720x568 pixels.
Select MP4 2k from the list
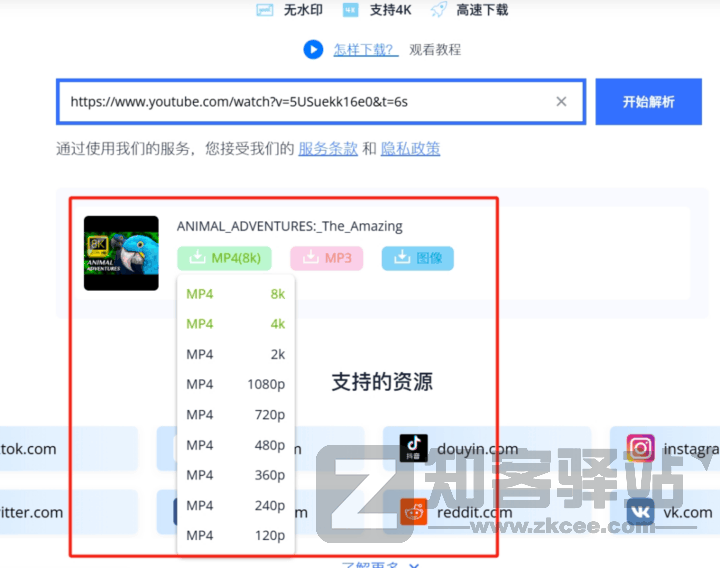pyautogui.click(x=236, y=354)
